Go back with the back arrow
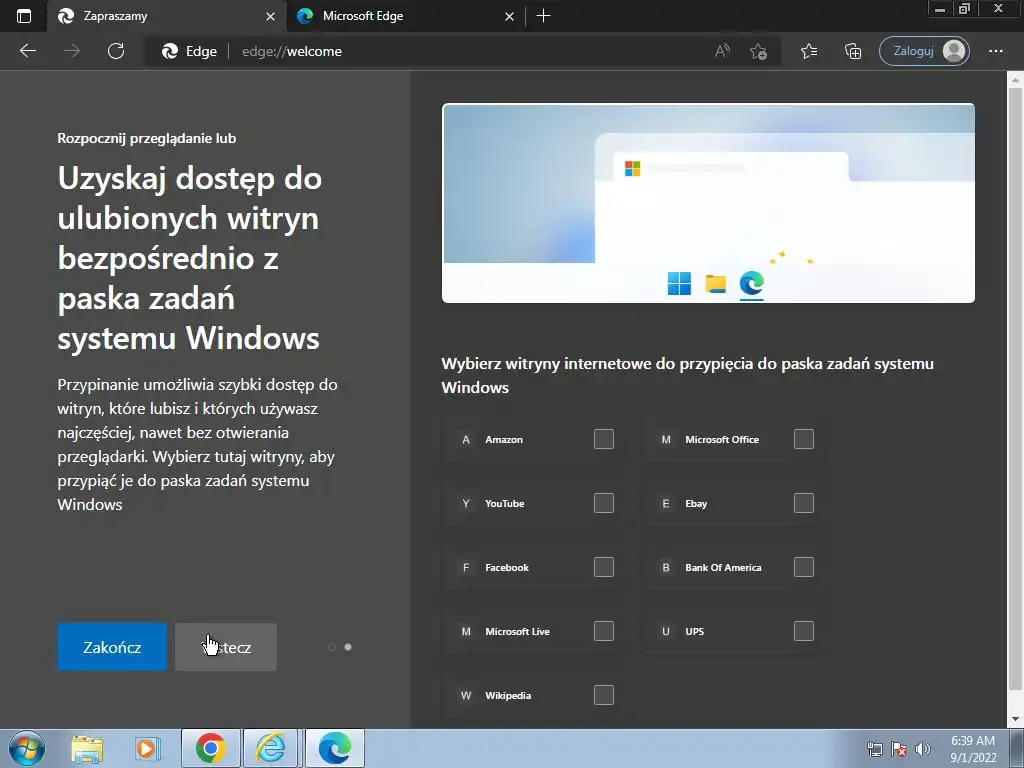 [27, 51]
